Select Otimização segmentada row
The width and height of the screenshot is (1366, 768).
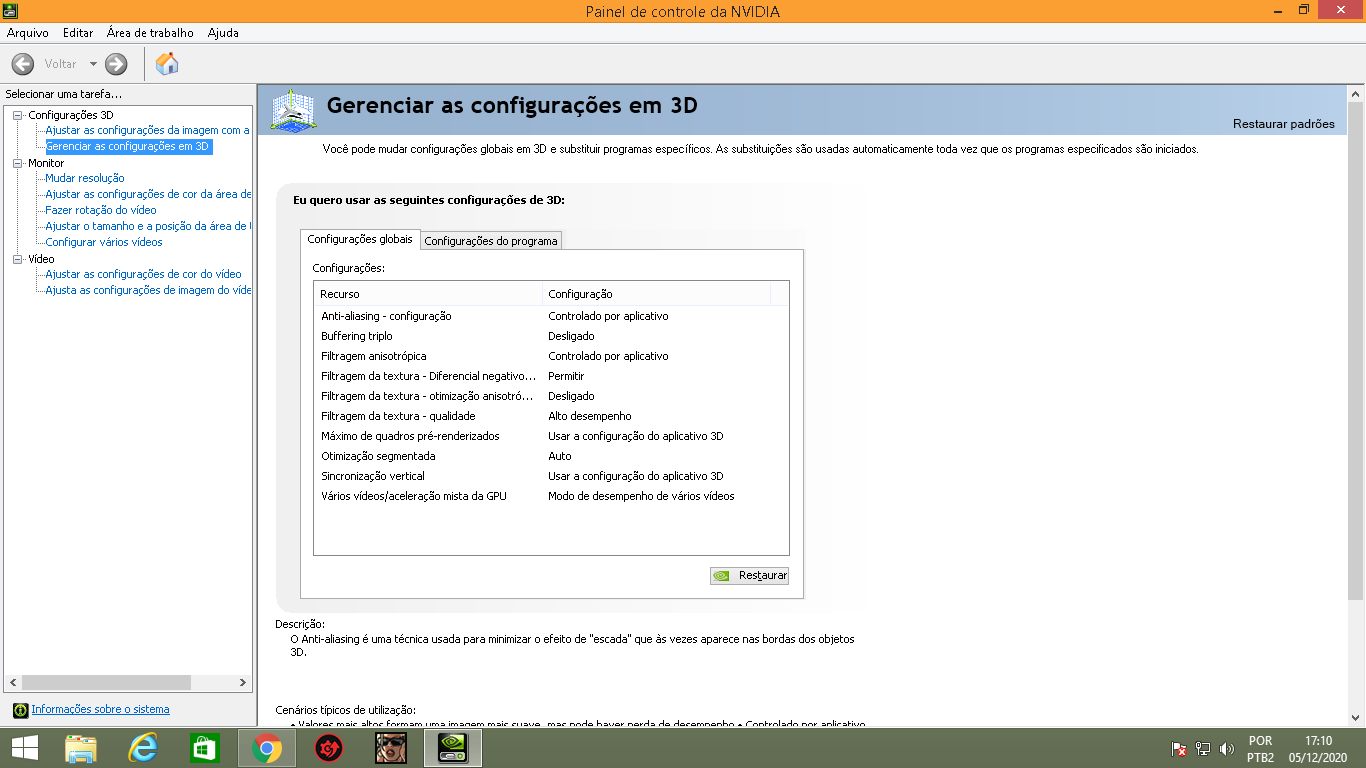click(x=551, y=456)
